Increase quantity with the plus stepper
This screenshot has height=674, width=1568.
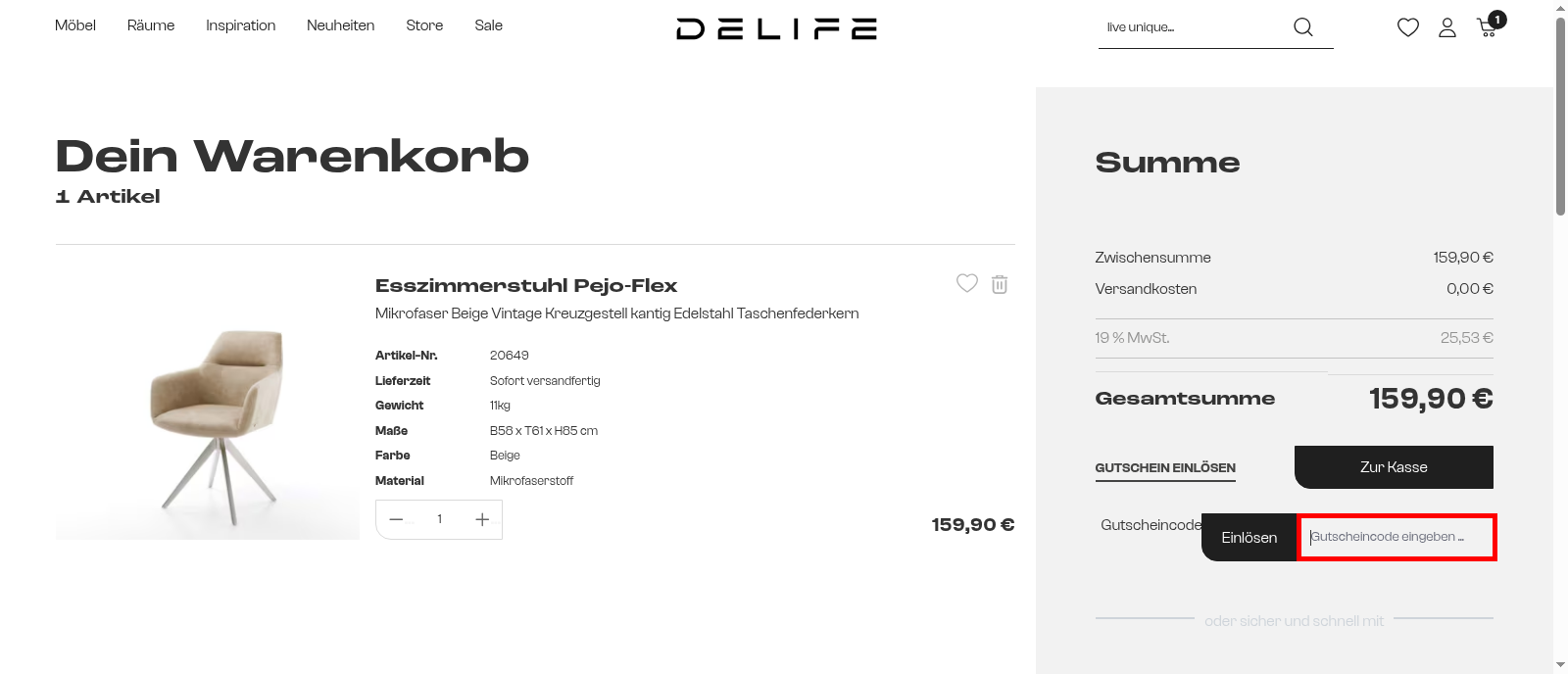(481, 519)
